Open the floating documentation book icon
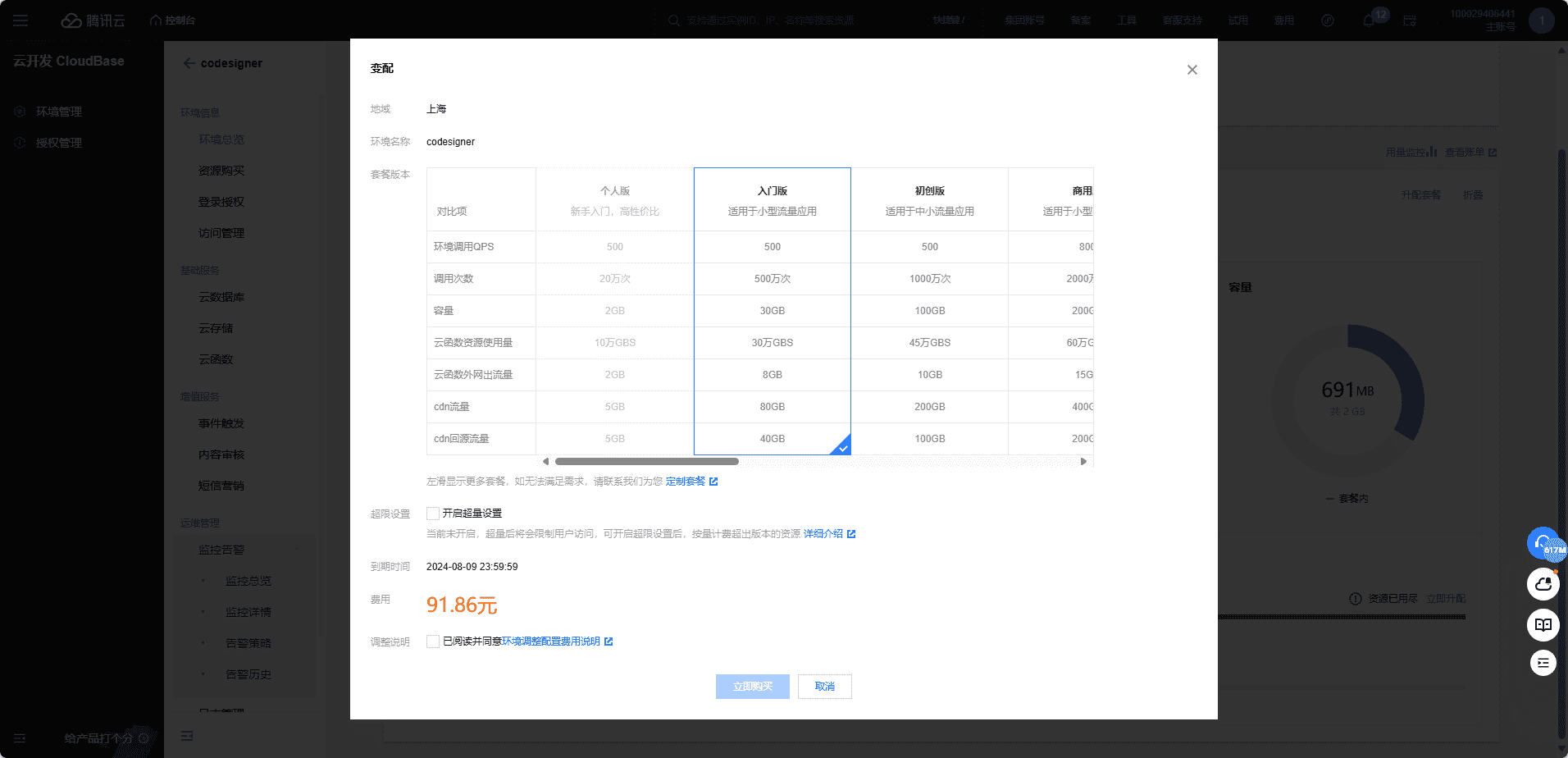Image resolution: width=1568 pixels, height=758 pixels. point(1543,624)
